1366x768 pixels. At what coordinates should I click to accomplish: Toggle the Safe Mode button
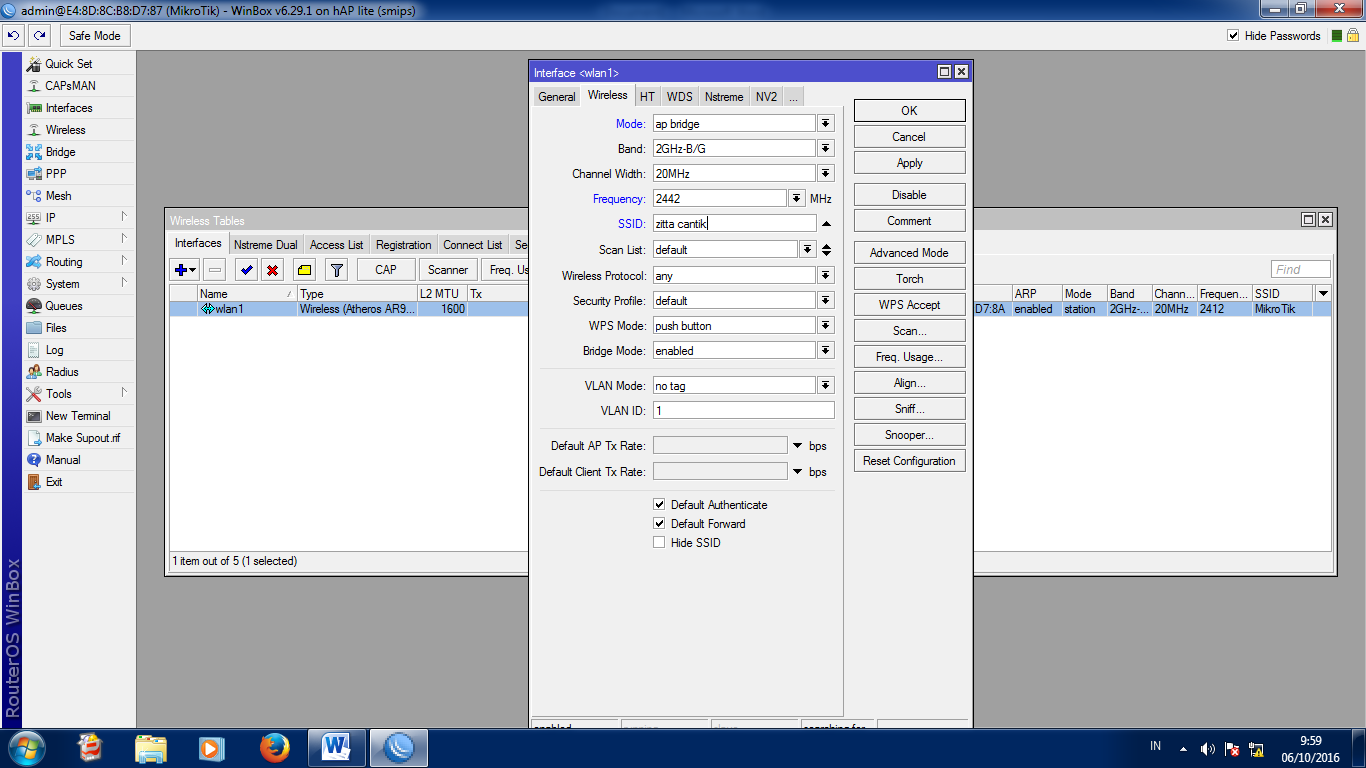95,36
